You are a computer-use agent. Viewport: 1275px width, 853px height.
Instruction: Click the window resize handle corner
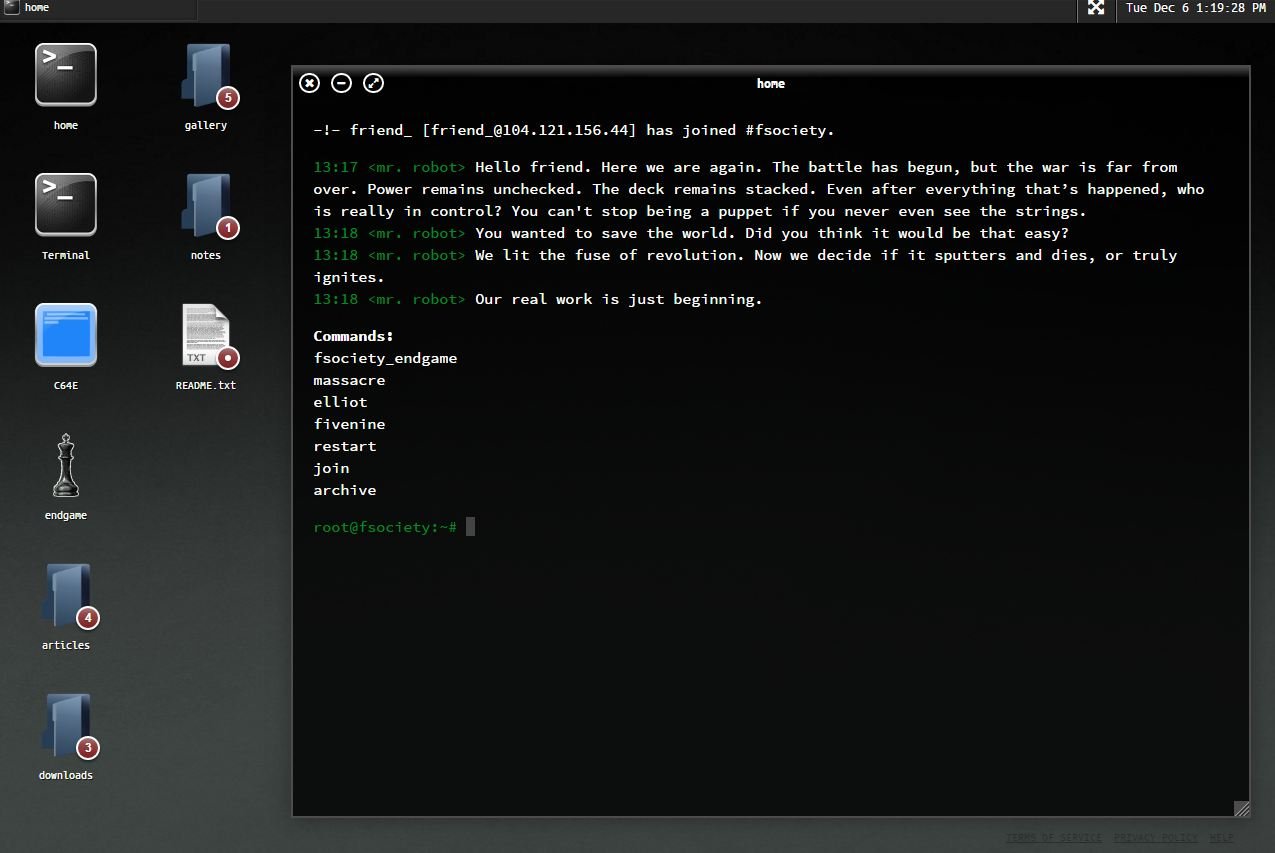[x=1241, y=808]
